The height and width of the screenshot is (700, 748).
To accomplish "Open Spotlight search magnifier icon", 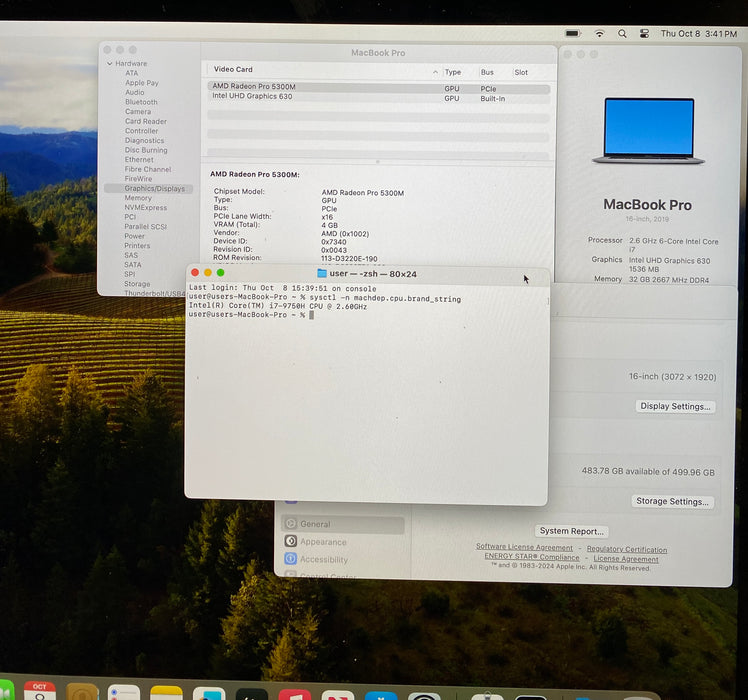I will click(x=622, y=34).
